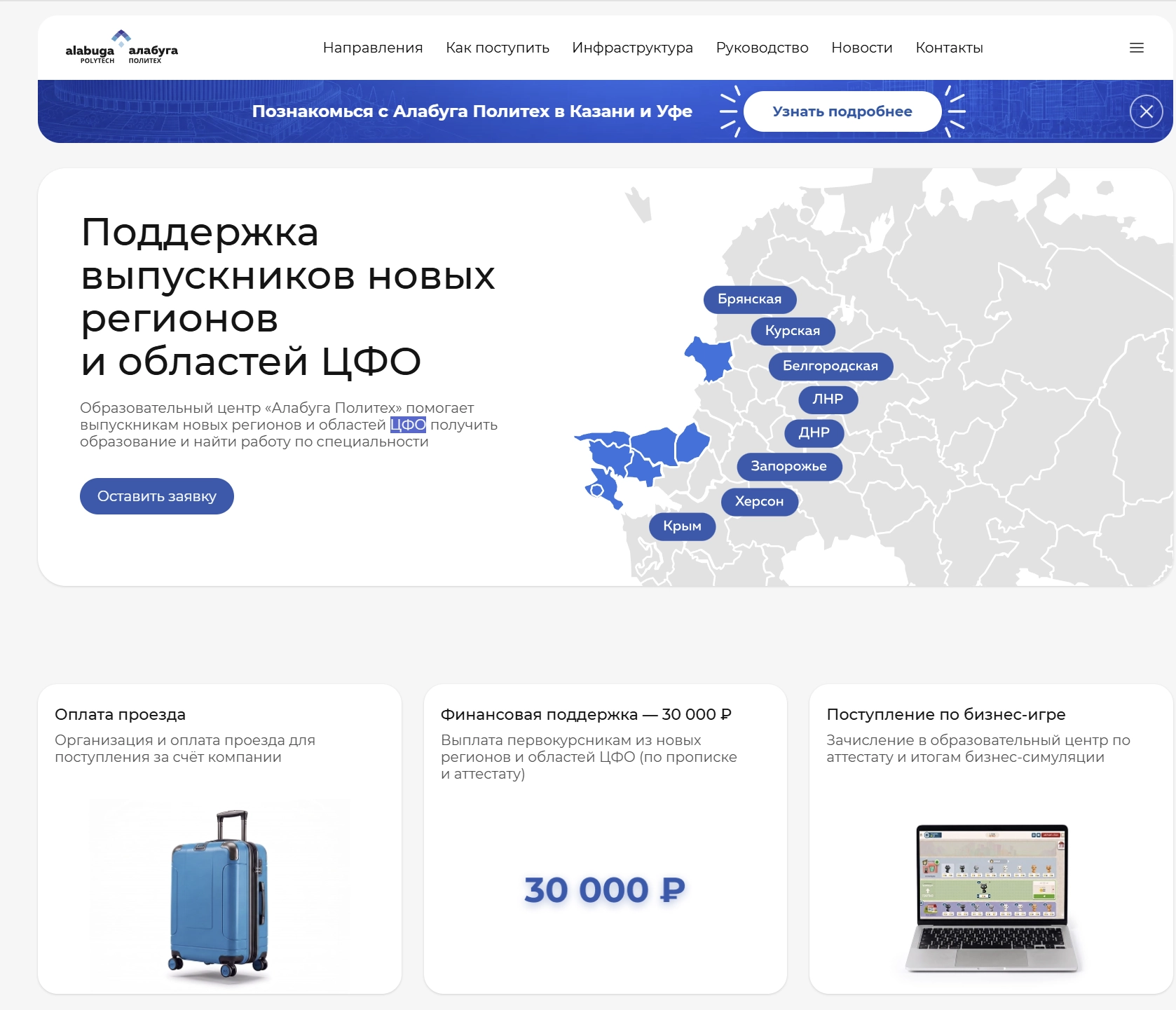Select the Запорожье region label
1176x1010 pixels.
(x=789, y=466)
